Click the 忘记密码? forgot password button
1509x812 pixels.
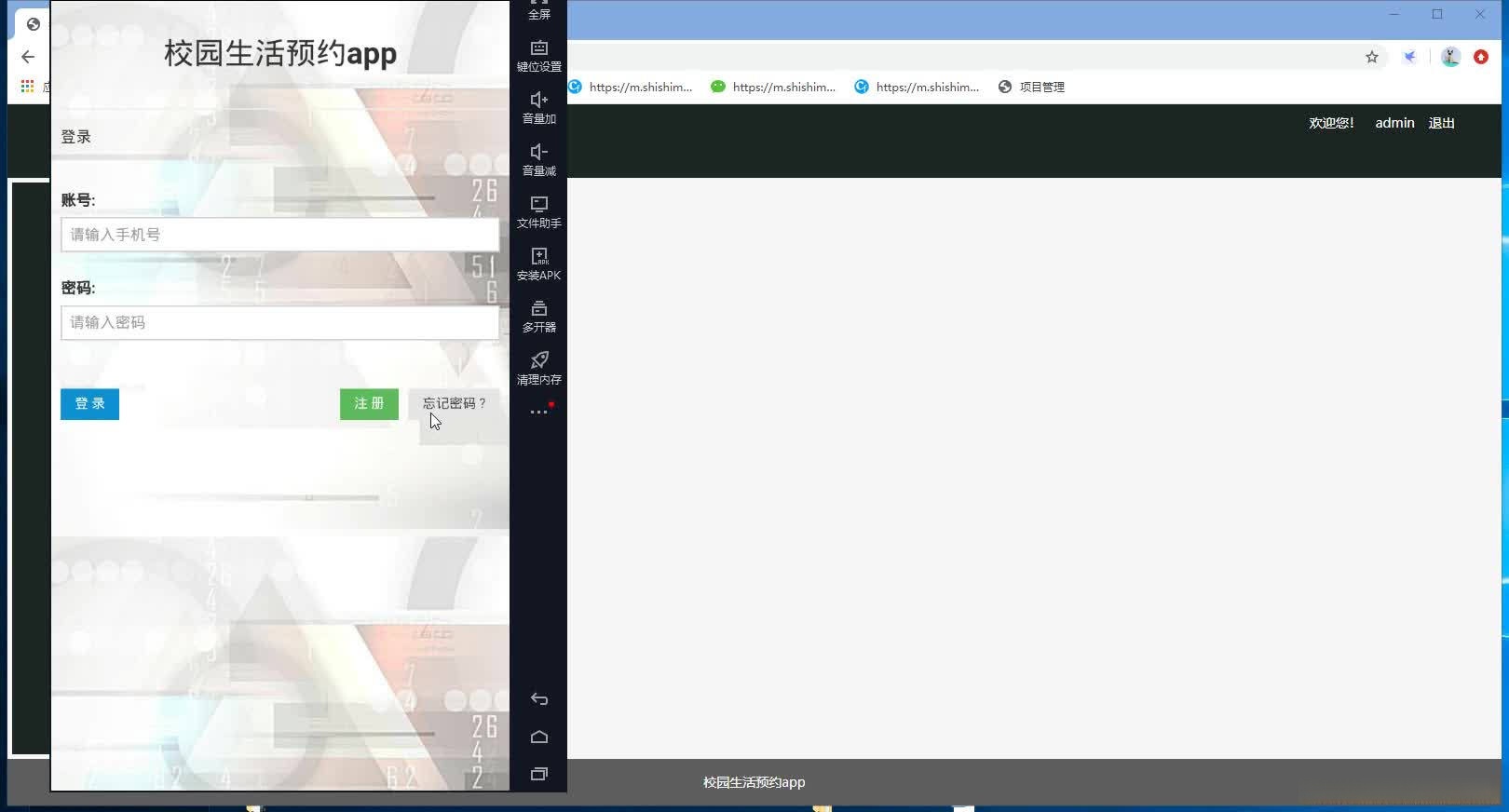point(455,404)
